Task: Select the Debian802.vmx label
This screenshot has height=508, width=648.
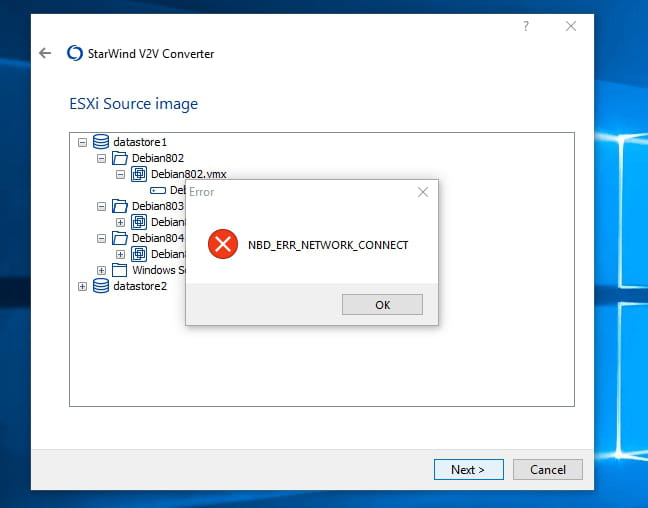Action: 189,174
